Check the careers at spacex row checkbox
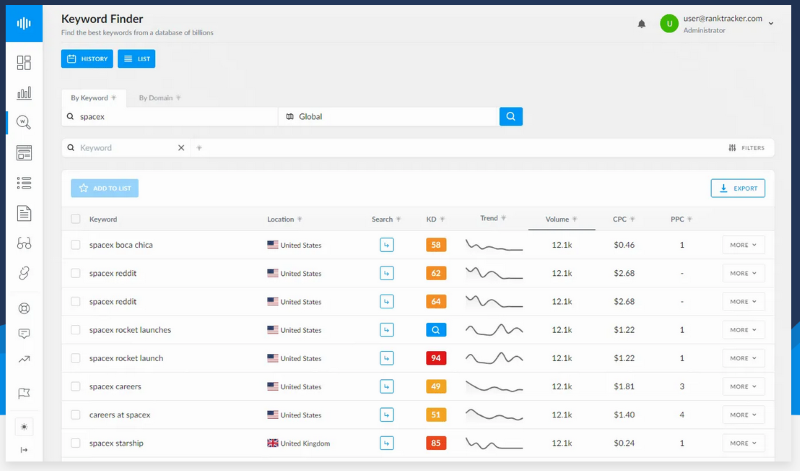This screenshot has height=471, width=800. 76,415
